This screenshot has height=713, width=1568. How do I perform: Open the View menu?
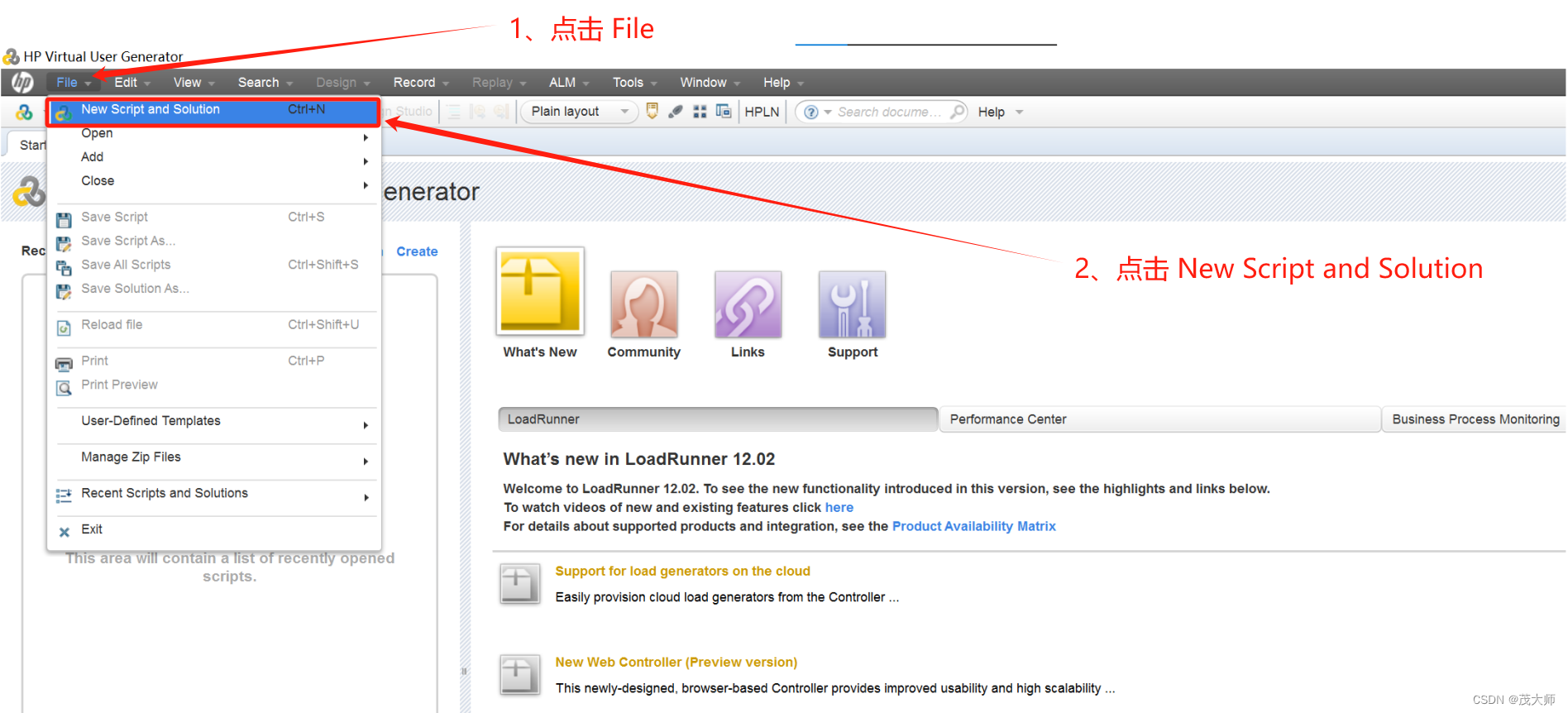194,83
